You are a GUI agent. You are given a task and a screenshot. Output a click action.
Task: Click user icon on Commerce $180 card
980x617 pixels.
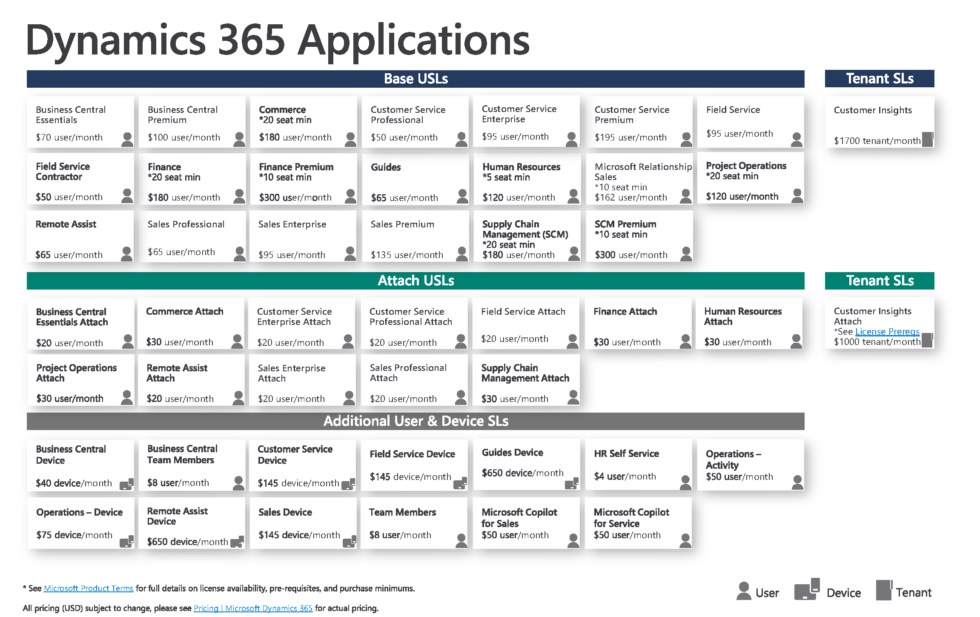tap(350, 139)
